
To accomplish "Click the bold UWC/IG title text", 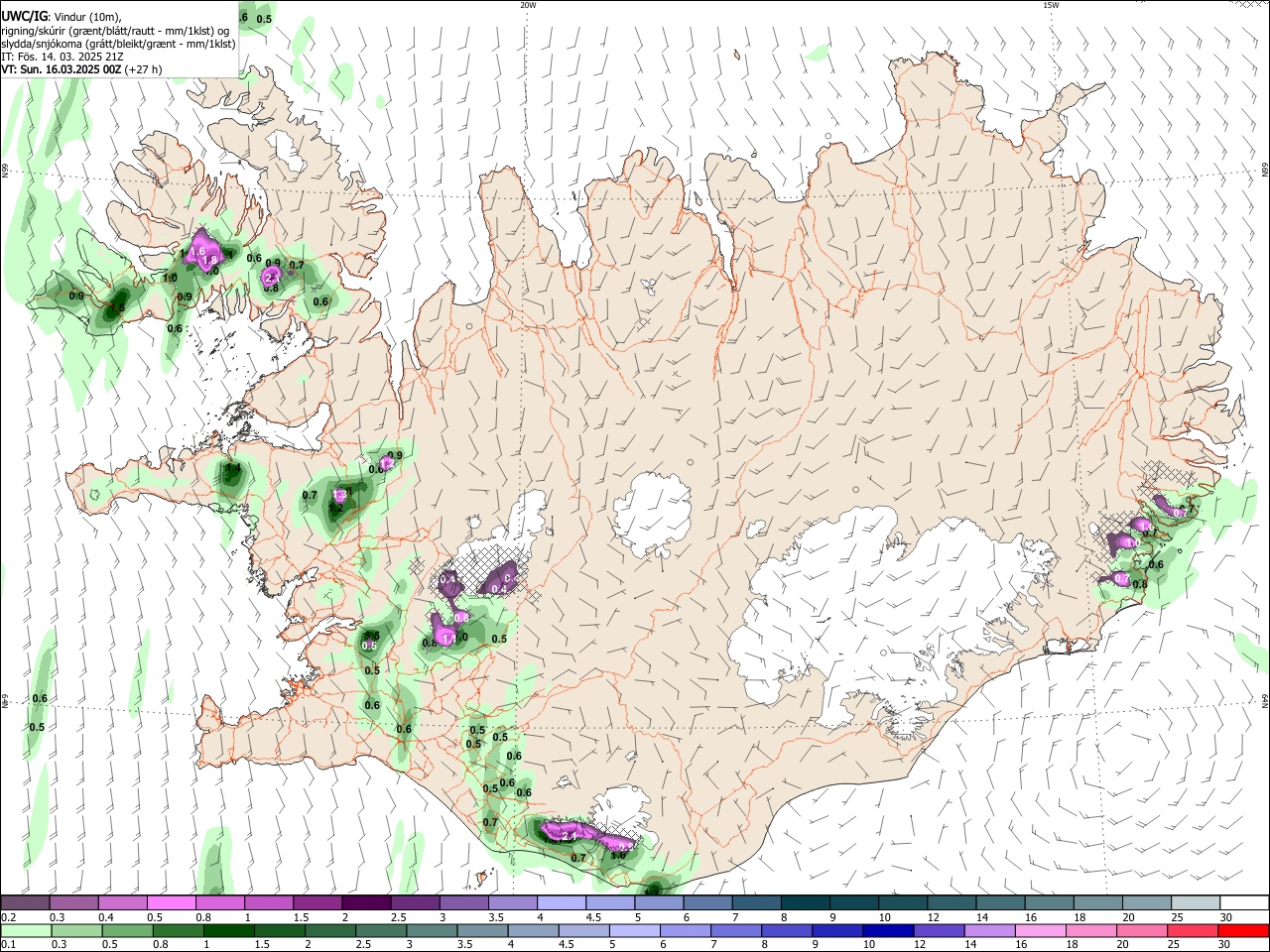I will click(24, 17).
